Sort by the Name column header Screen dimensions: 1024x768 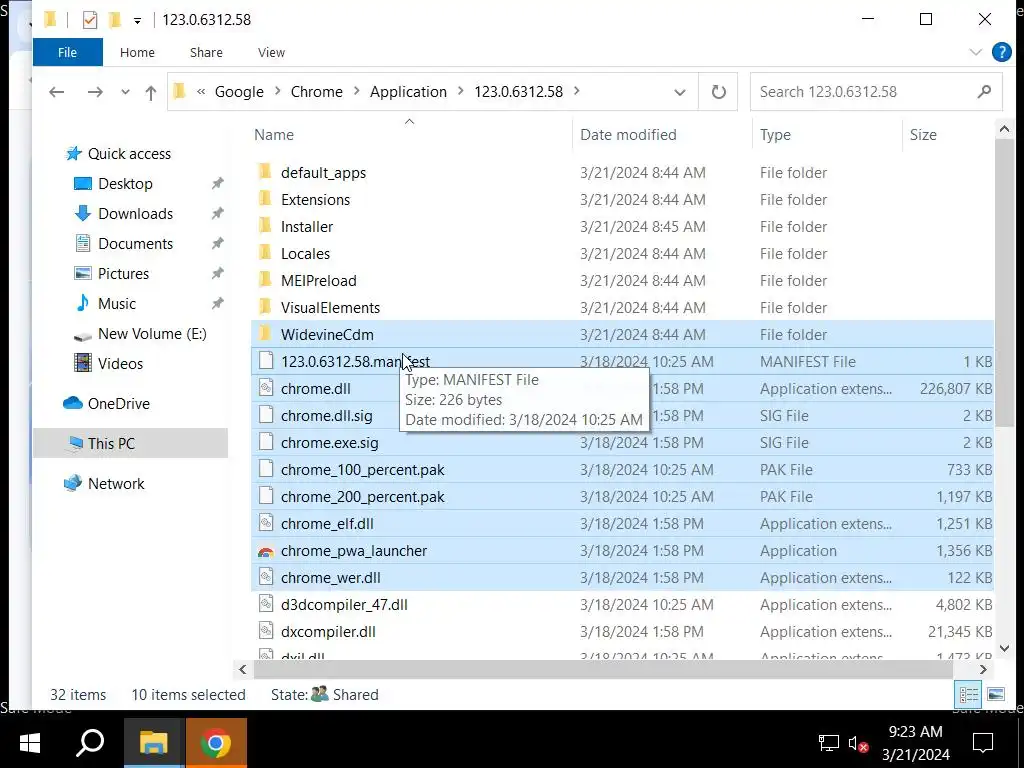click(x=274, y=135)
